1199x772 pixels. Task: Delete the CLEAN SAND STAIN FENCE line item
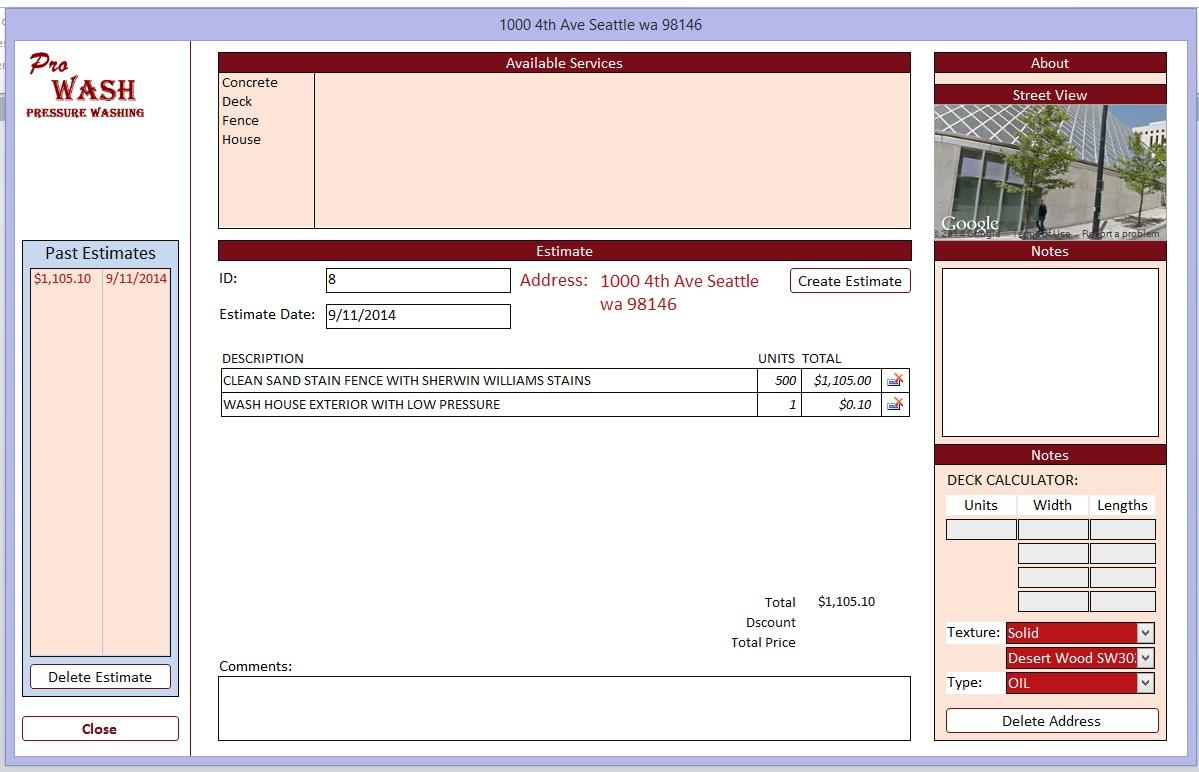(895, 380)
